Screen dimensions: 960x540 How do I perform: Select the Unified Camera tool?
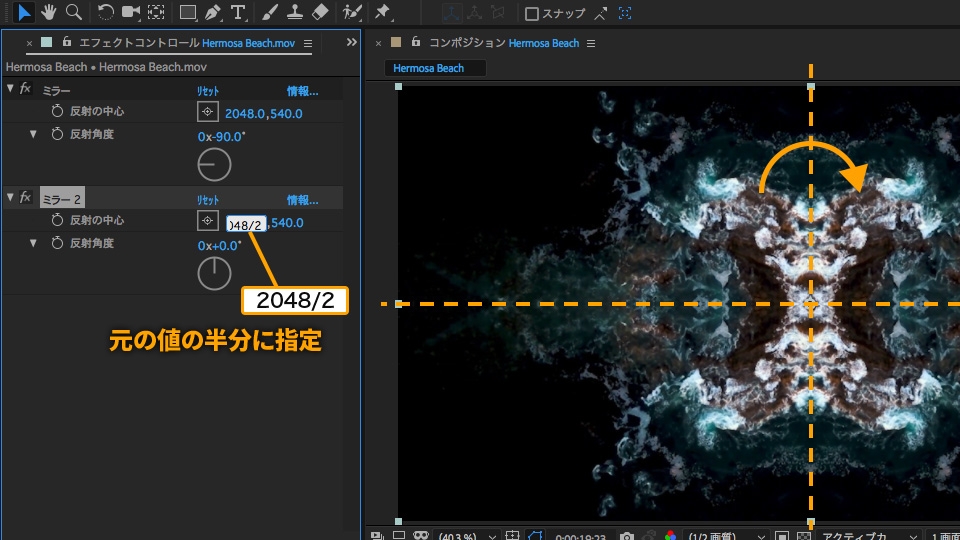pyautogui.click(x=130, y=12)
